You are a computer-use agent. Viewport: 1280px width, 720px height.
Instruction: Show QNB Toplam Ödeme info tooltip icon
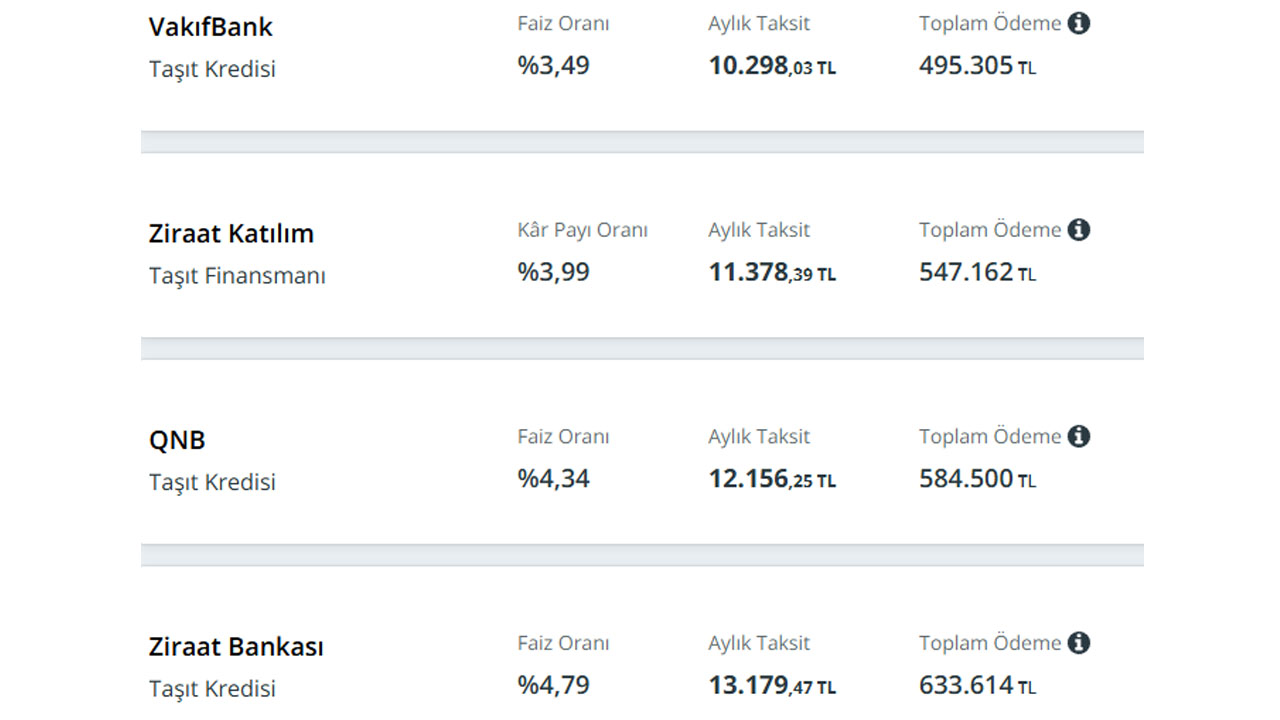click(1078, 437)
